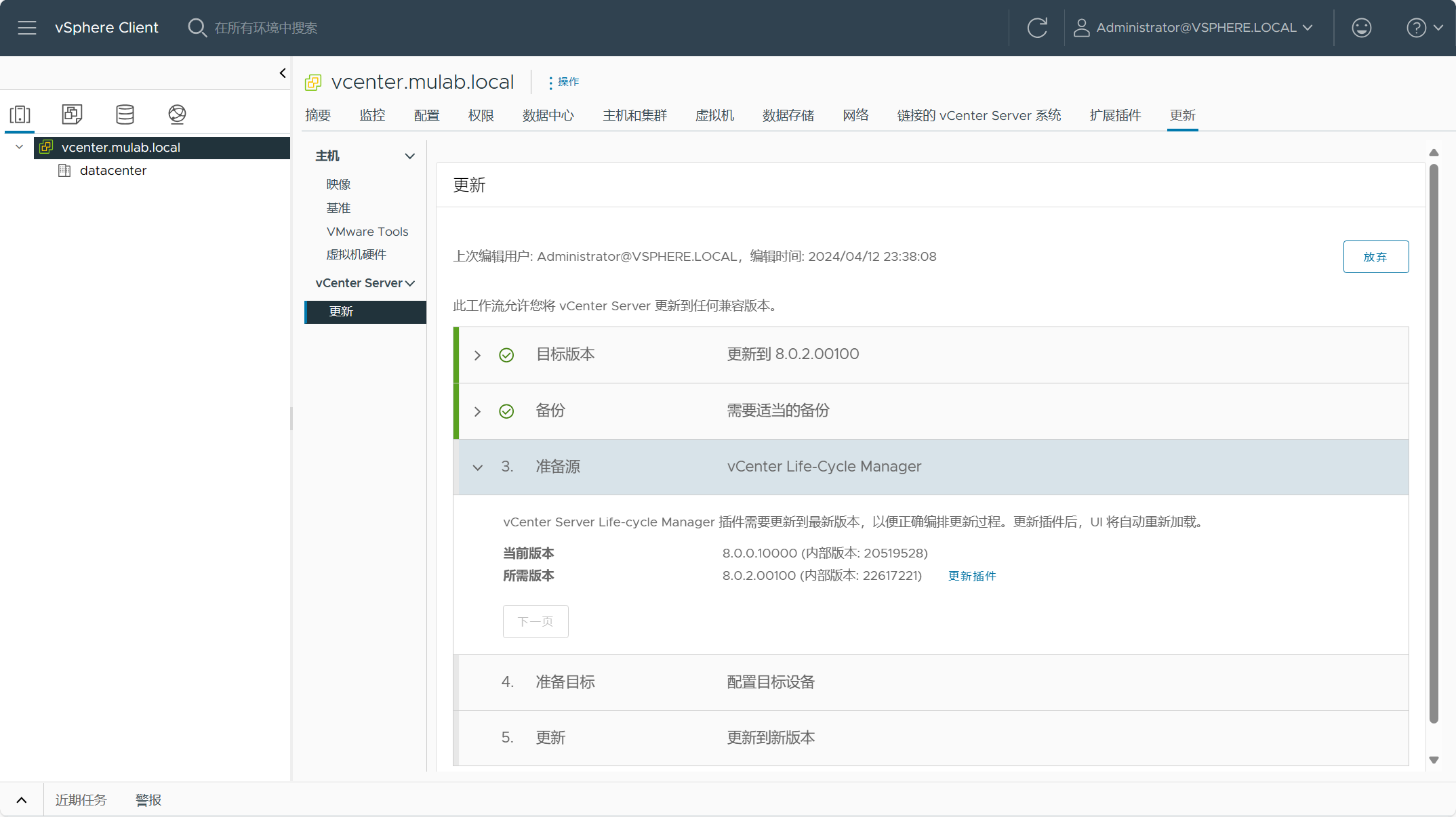Select datacenter in inventory tree

coord(113,171)
